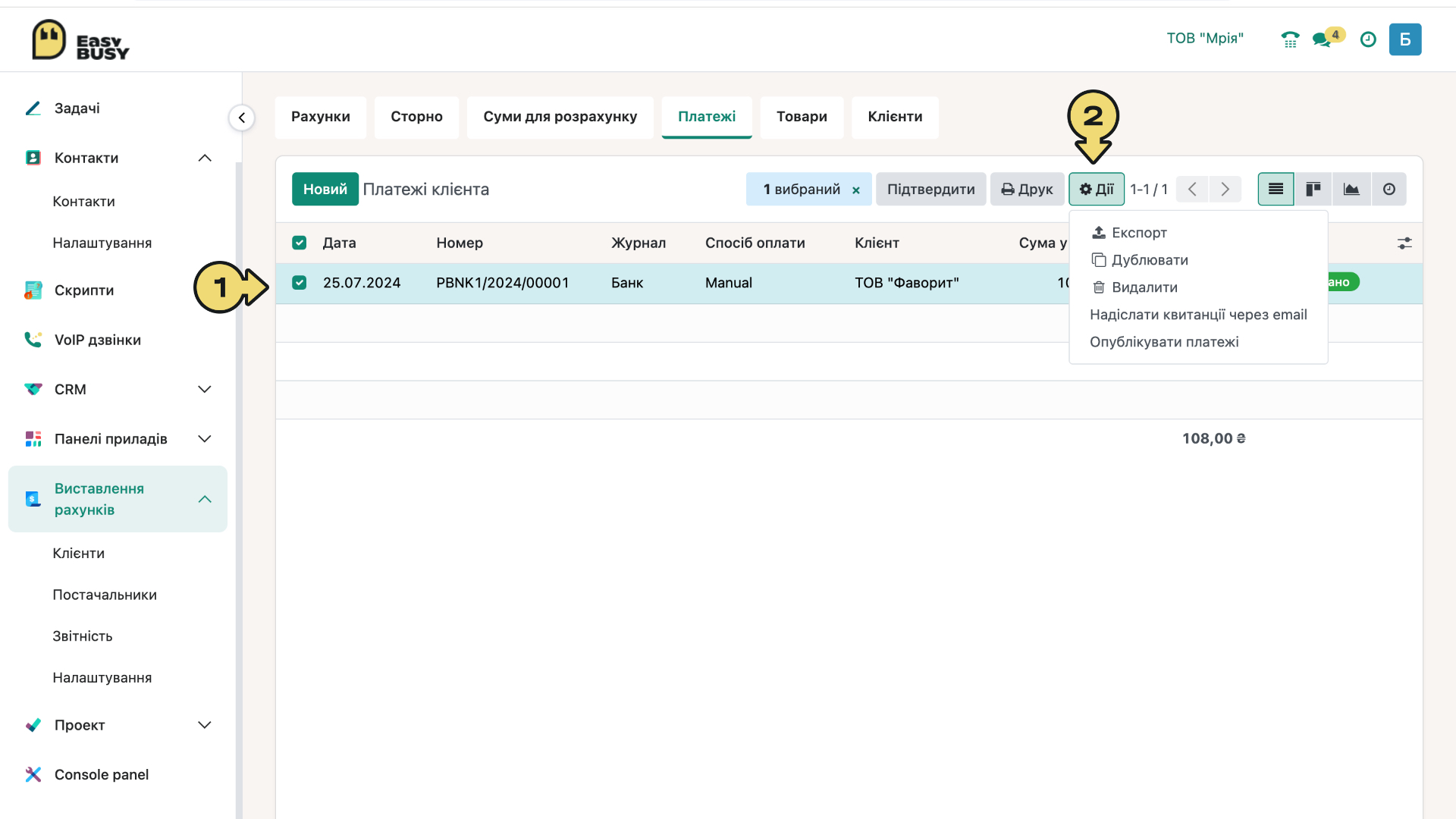Sort by Клієнт column header

point(877,243)
